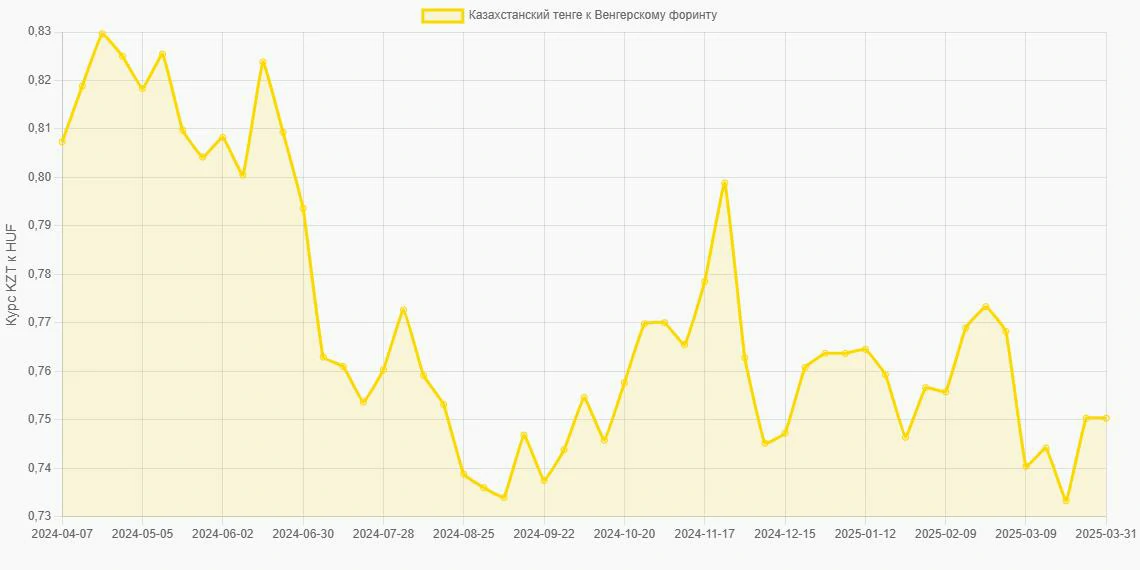Click the first data point at 2024-04-07

62,142
